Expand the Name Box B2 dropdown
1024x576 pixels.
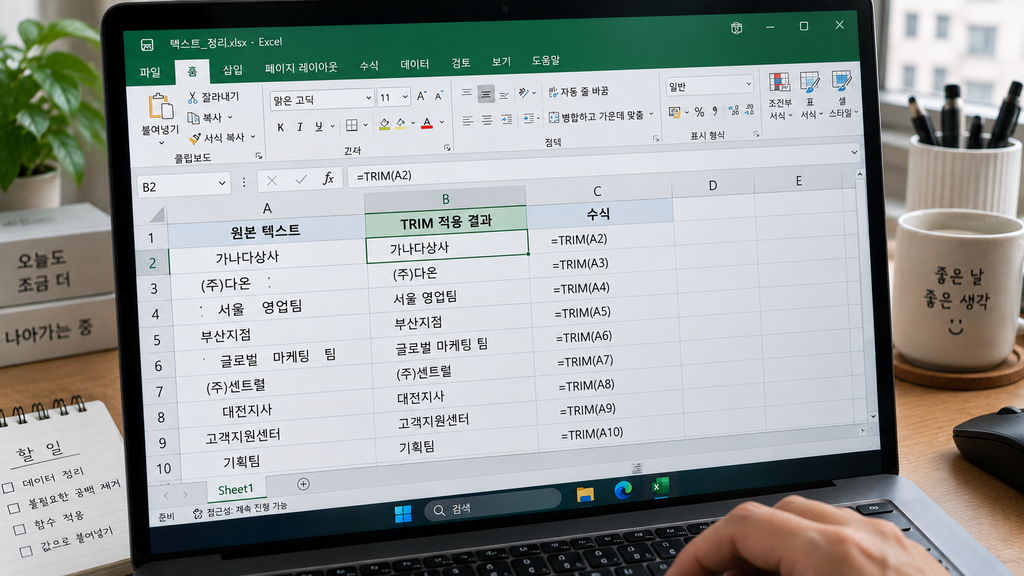coord(222,184)
